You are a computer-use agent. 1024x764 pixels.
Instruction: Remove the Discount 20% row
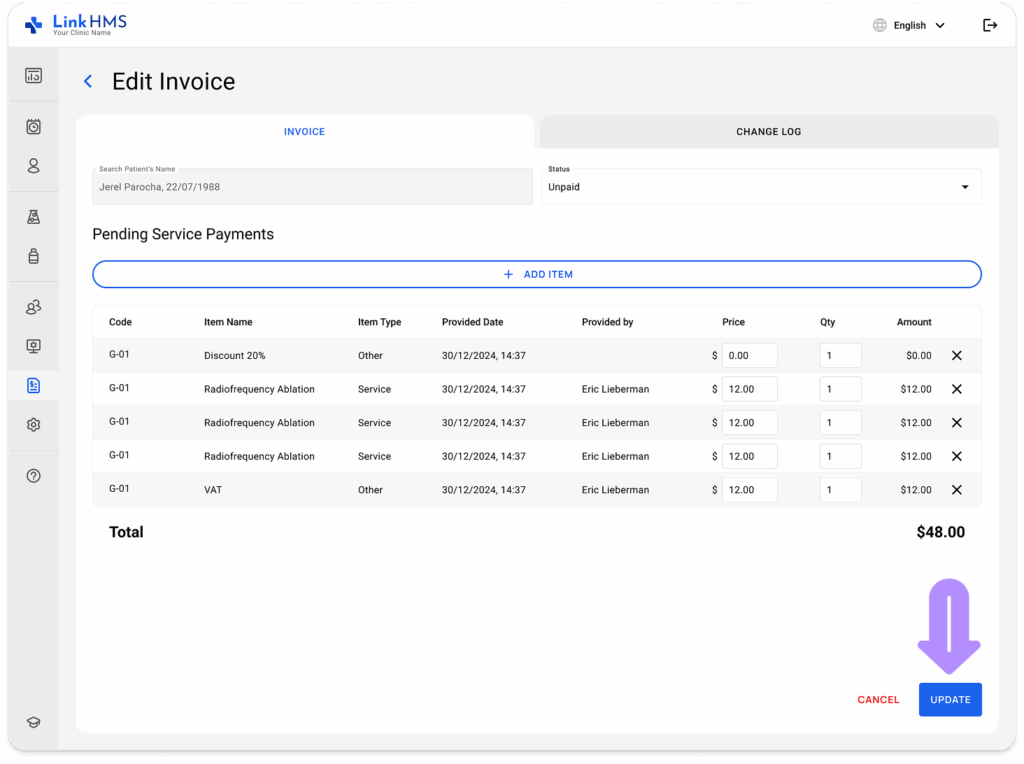957,356
